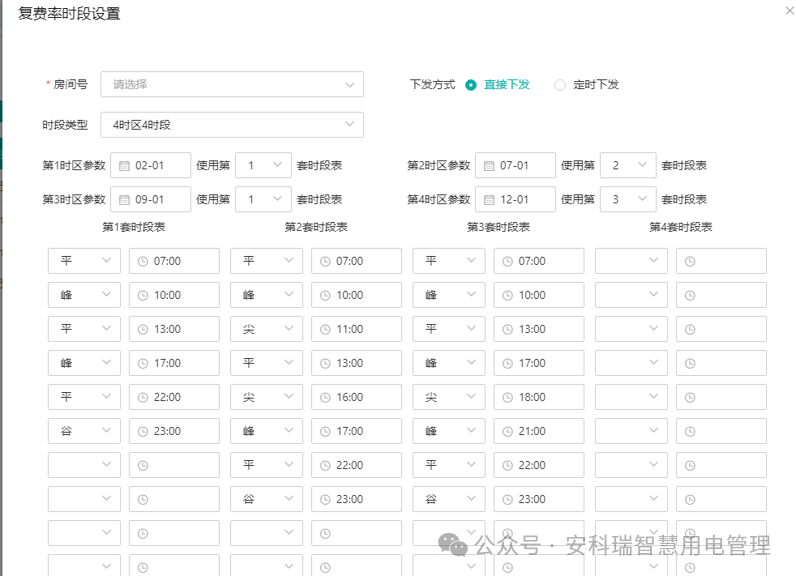Viewport: 796px width, 577px height.
Task: Open the 房间号 dropdown
Action: pyautogui.click(x=232, y=84)
